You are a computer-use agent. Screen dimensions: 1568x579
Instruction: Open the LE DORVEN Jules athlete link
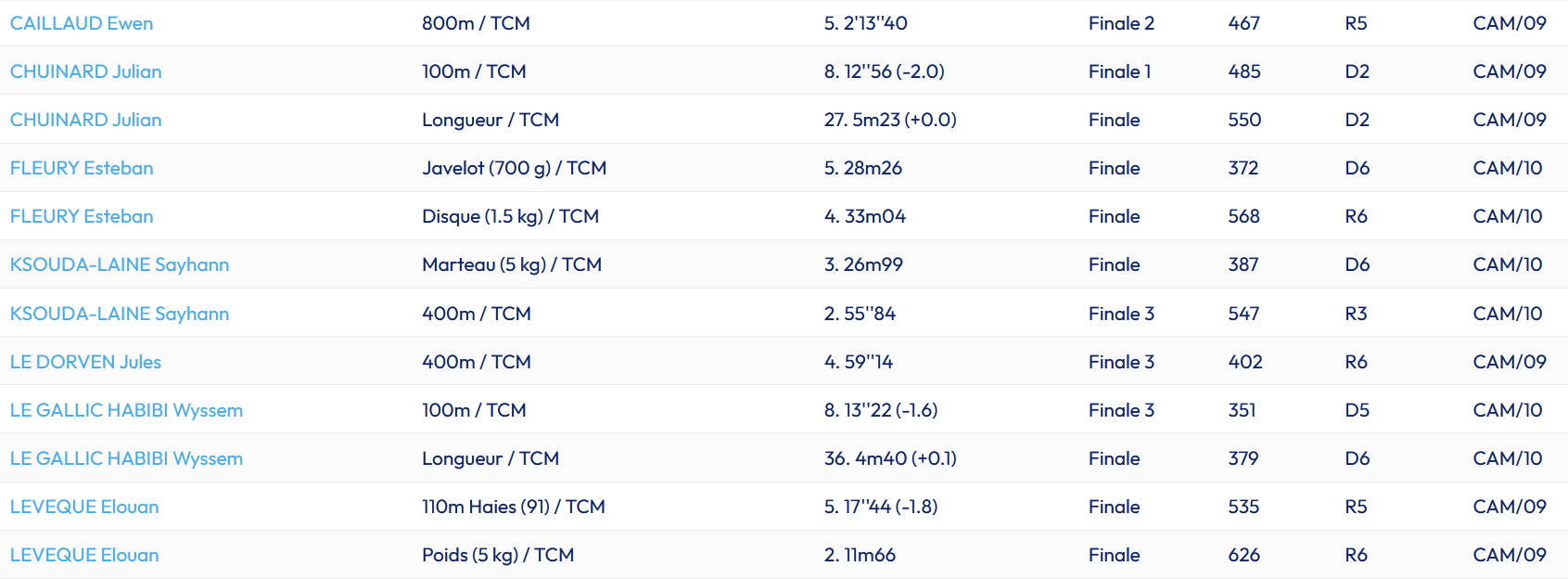click(85, 362)
